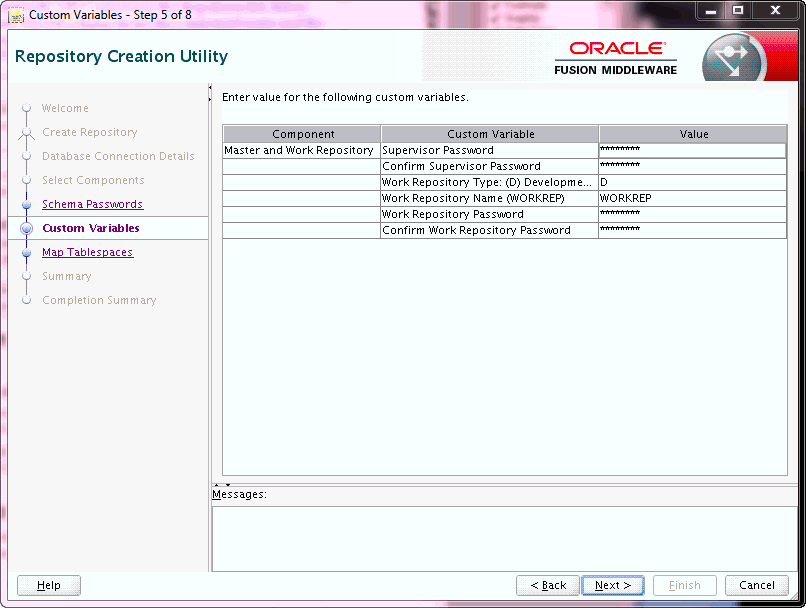The image size is (806, 608).
Task: Click the Oracle Fusion Middleware logo
Action: 616,58
